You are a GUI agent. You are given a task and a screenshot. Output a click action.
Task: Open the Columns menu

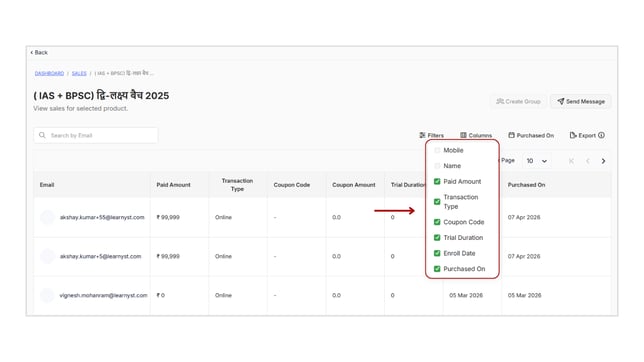click(x=476, y=135)
